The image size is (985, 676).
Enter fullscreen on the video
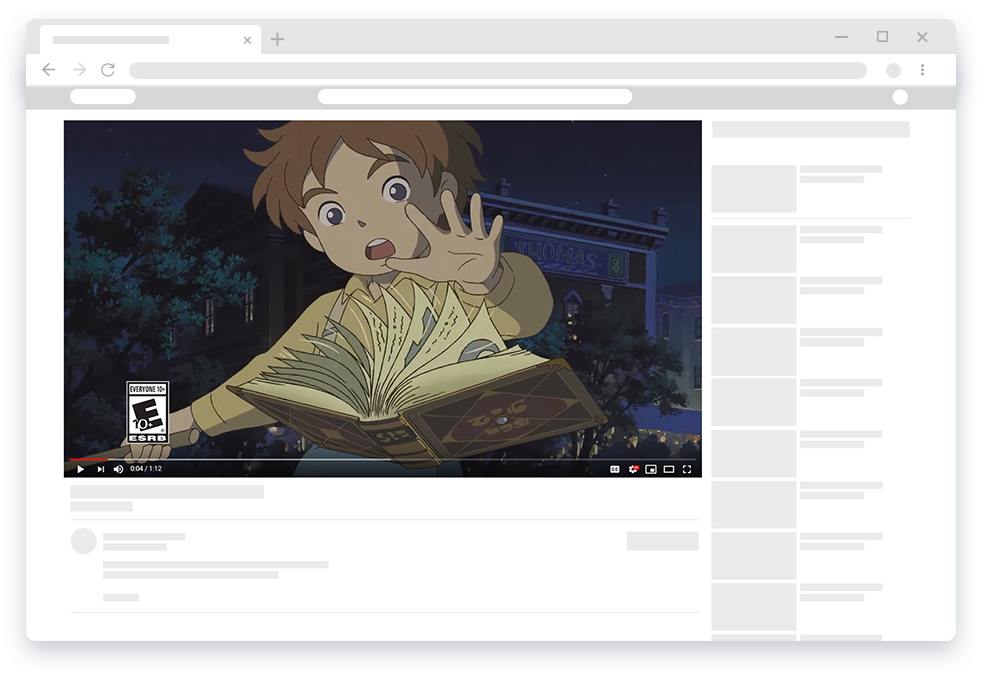point(687,469)
